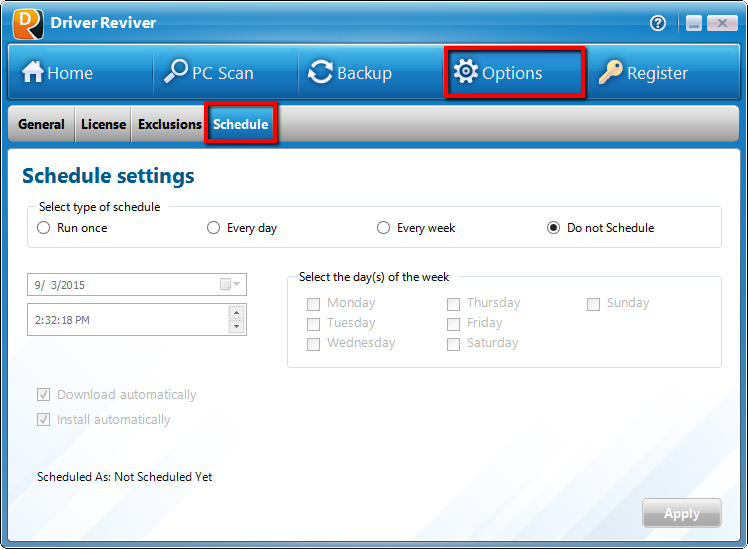Open help via the question mark icon
The width and height of the screenshot is (748, 549).
(x=658, y=23)
